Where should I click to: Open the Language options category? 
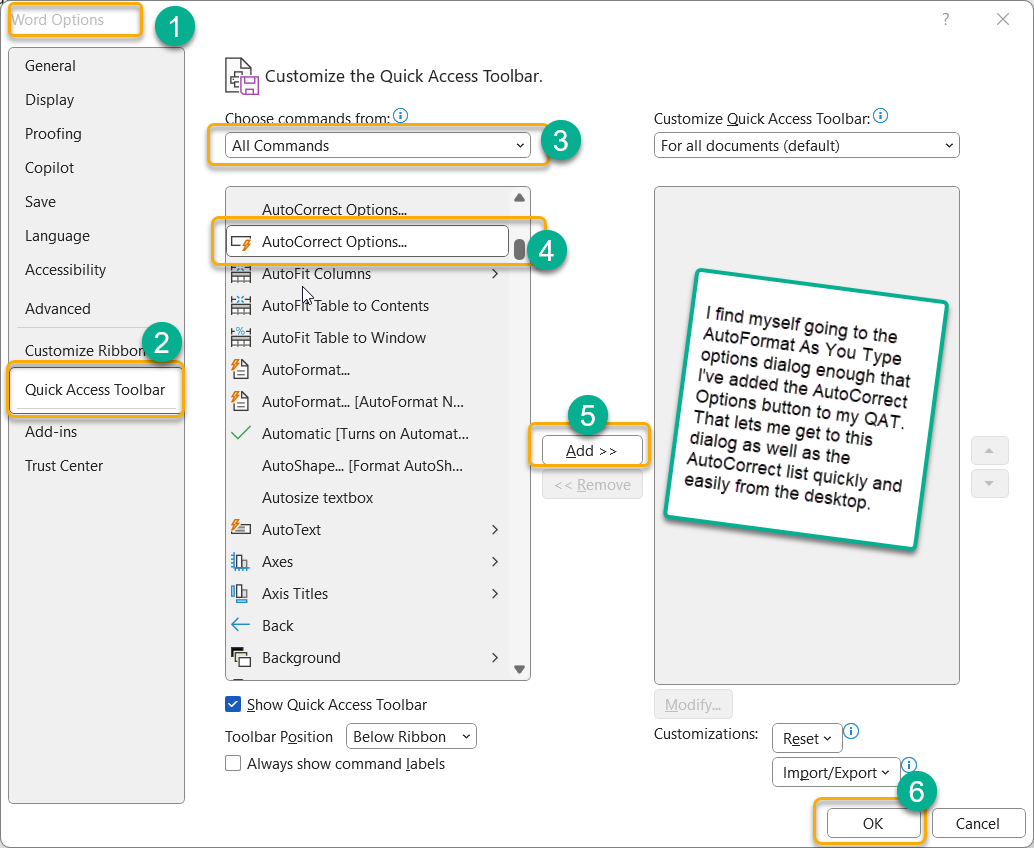[x=96, y=235]
